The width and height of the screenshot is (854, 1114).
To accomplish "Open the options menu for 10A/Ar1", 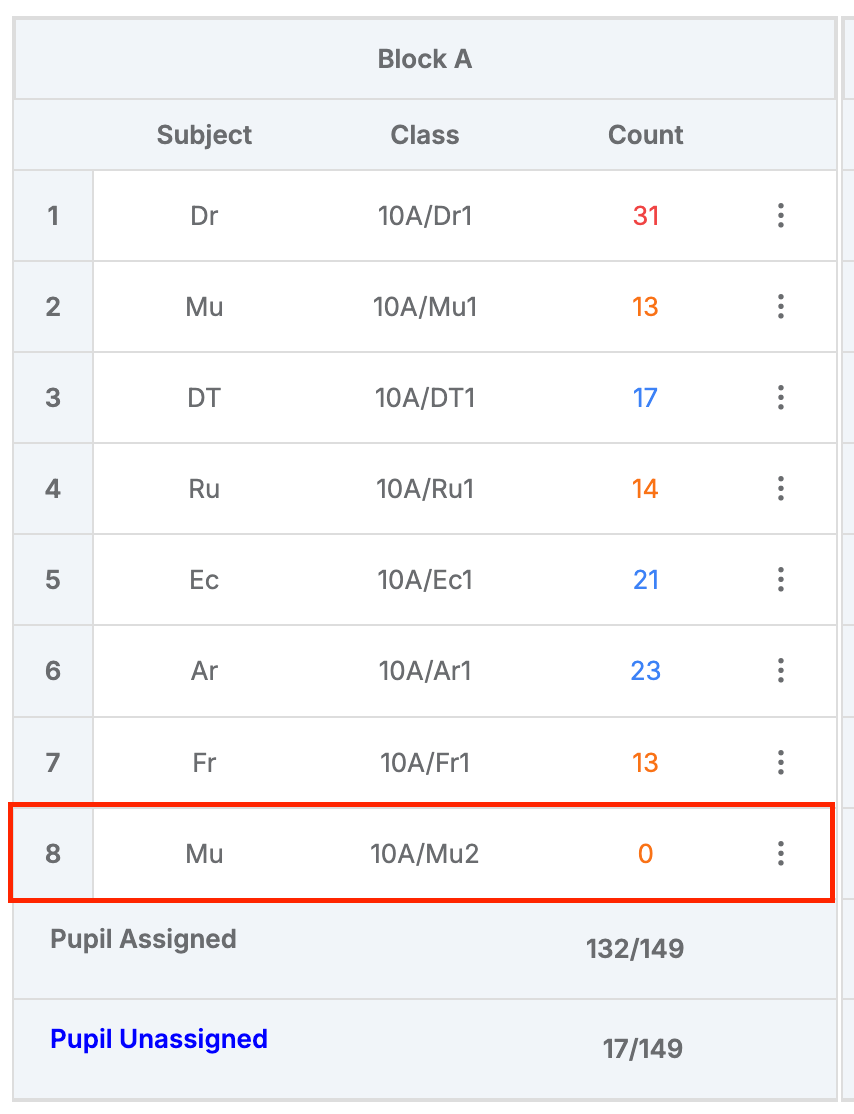I will [781, 671].
